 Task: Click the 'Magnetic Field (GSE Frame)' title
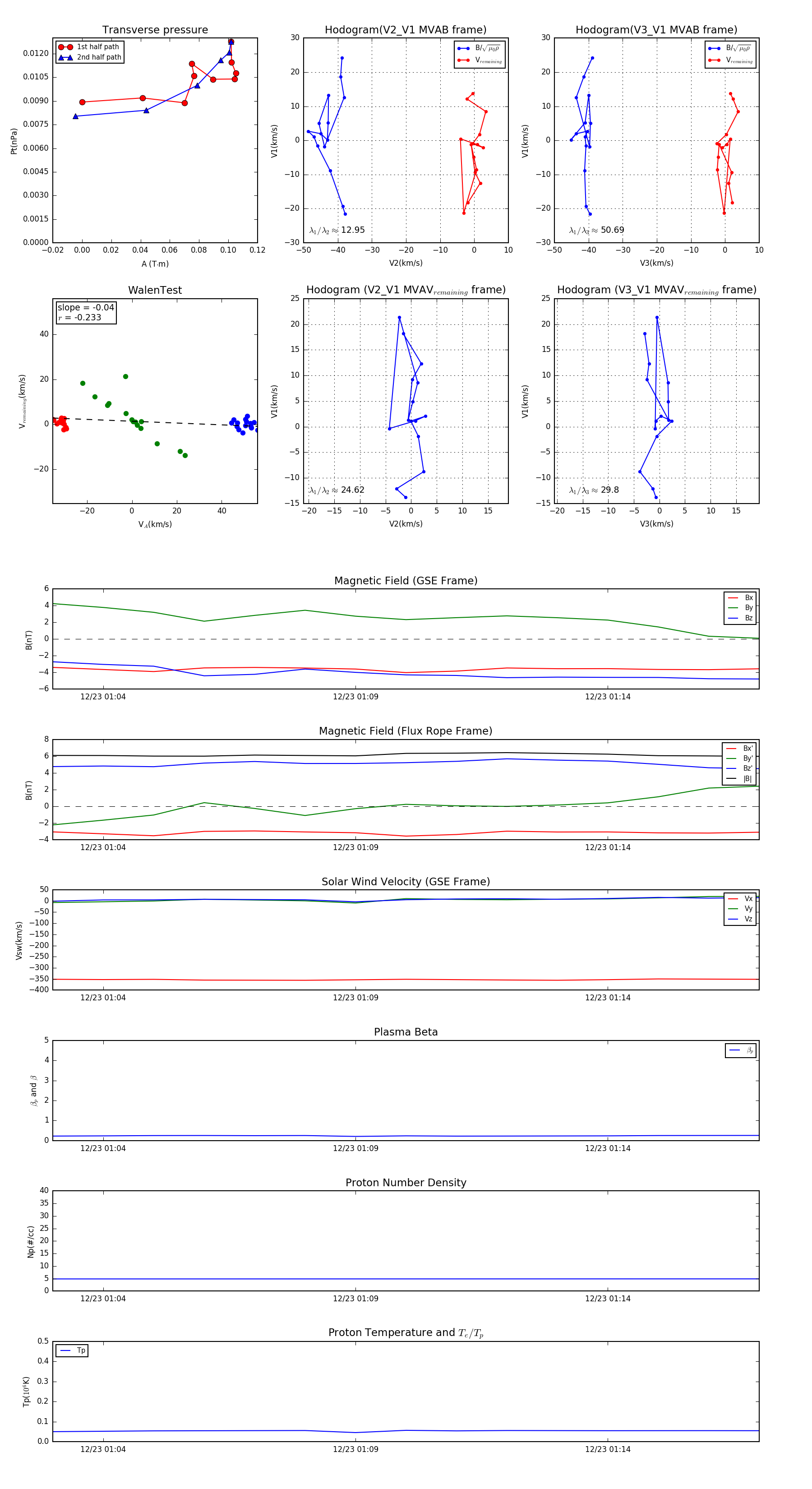click(x=406, y=581)
